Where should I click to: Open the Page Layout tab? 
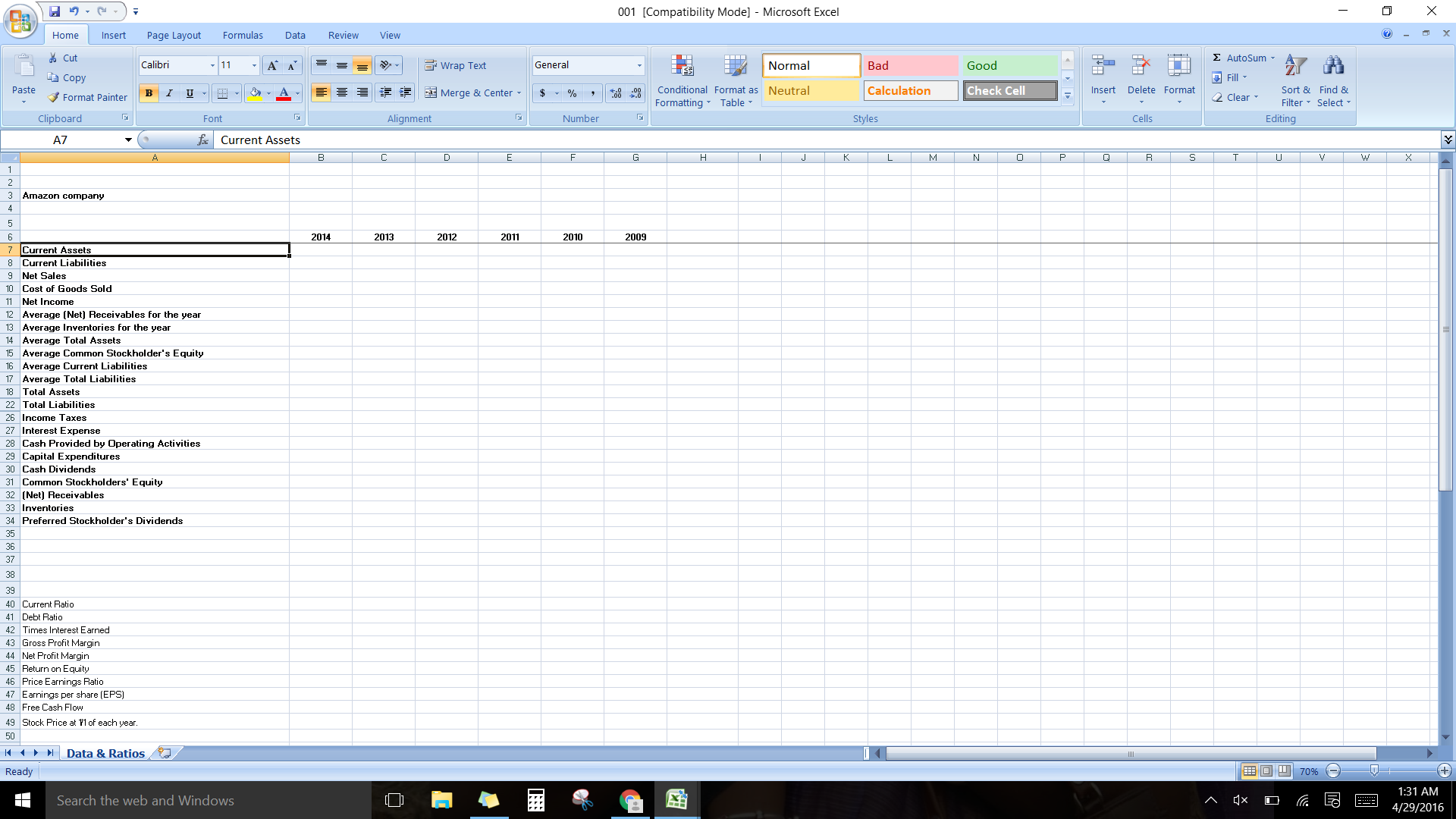pyautogui.click(x=174, y=35)
